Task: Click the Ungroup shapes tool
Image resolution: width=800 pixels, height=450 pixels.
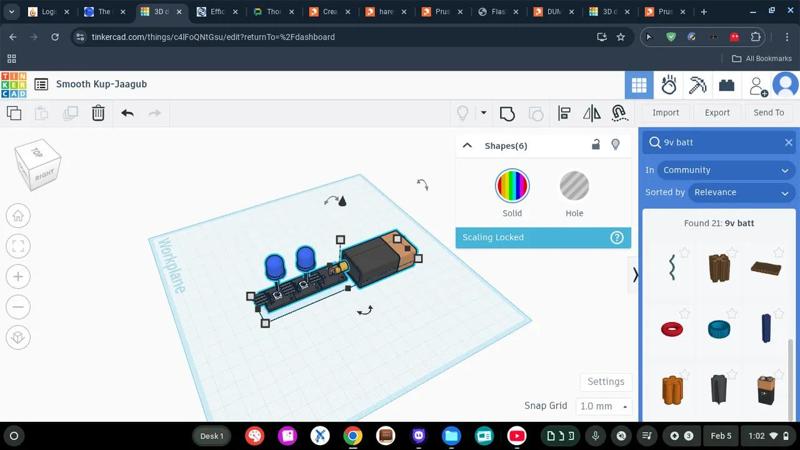Action: (x=536, y=113)
